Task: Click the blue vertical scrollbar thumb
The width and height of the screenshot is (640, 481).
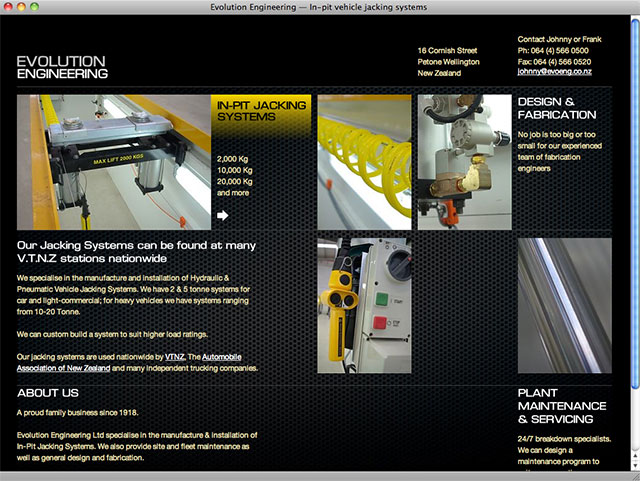Action: (x=635, y=203)
